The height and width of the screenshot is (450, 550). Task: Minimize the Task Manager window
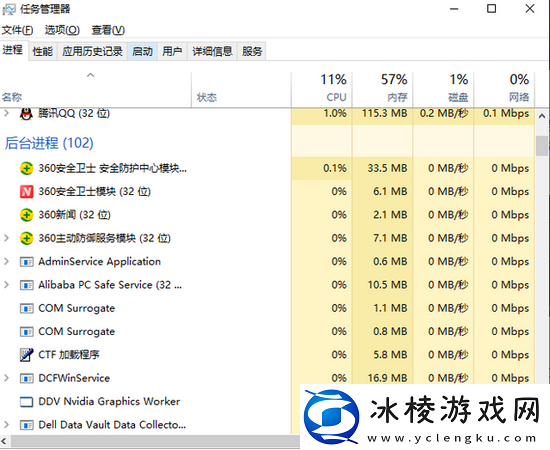[x=454, y=9]
